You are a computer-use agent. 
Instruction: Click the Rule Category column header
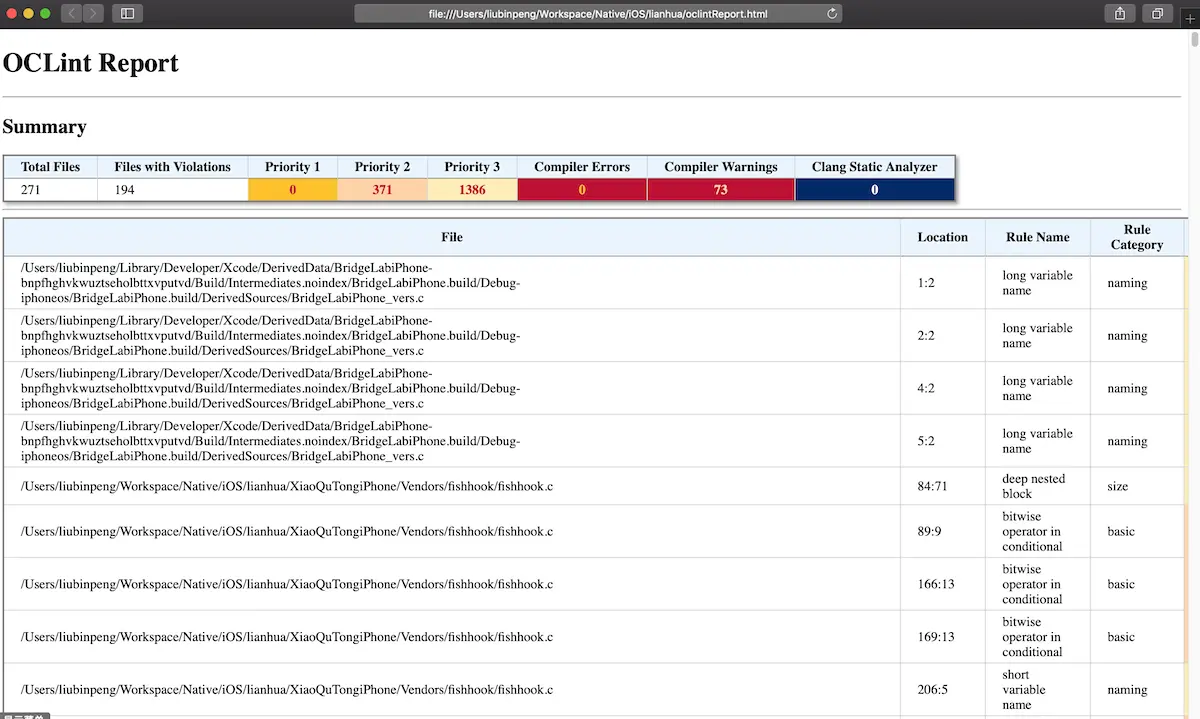coord(1137,237)
